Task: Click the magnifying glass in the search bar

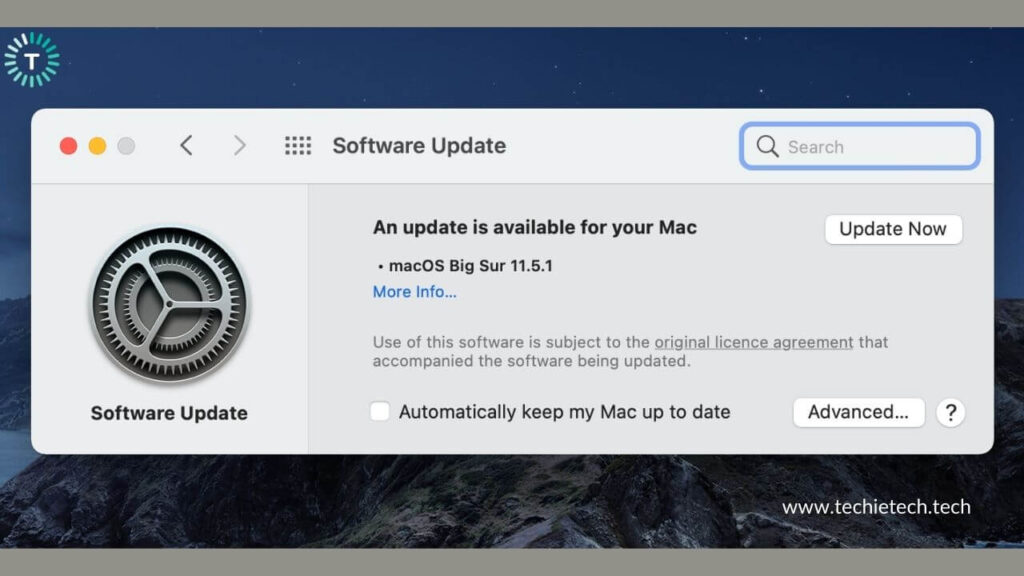Action: tap(766, 146)
